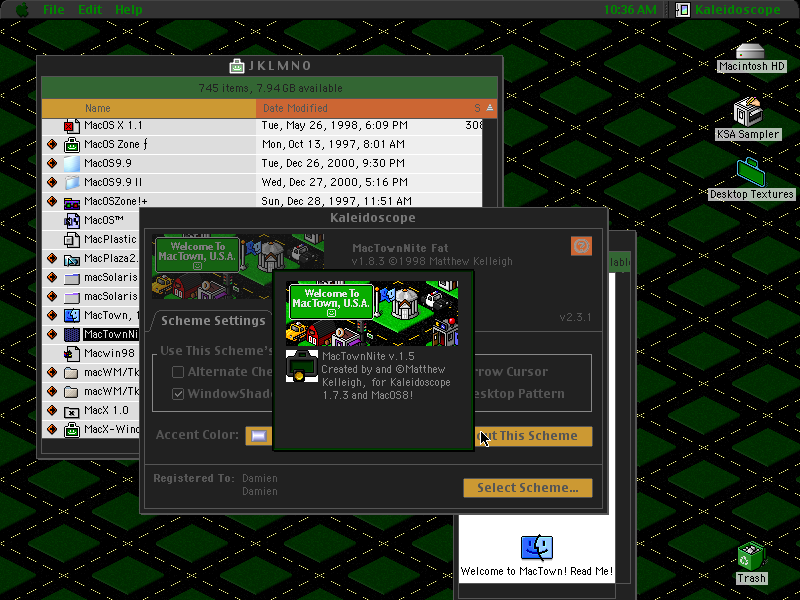This screenshot has height=600, width=800.
Task: Click the MacOS9.9 file icon
Action: [71, 164]
